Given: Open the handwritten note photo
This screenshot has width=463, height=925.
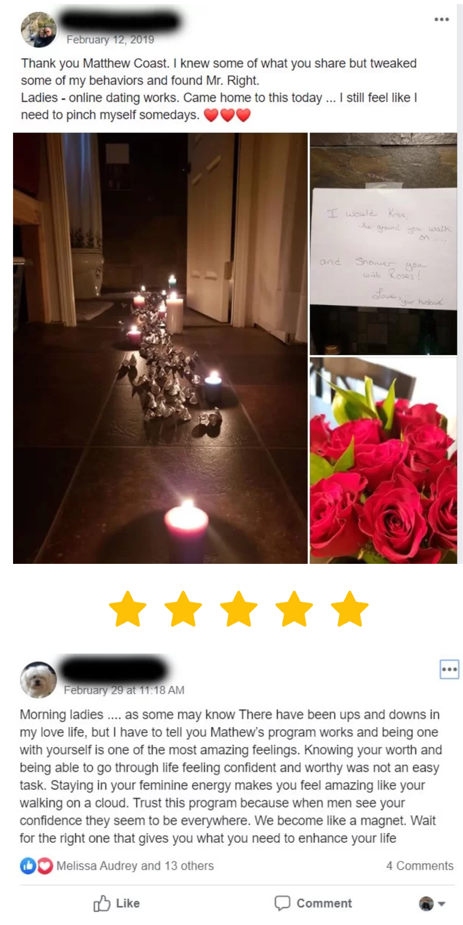Looking at the screenshot, I should pos(383,244).
